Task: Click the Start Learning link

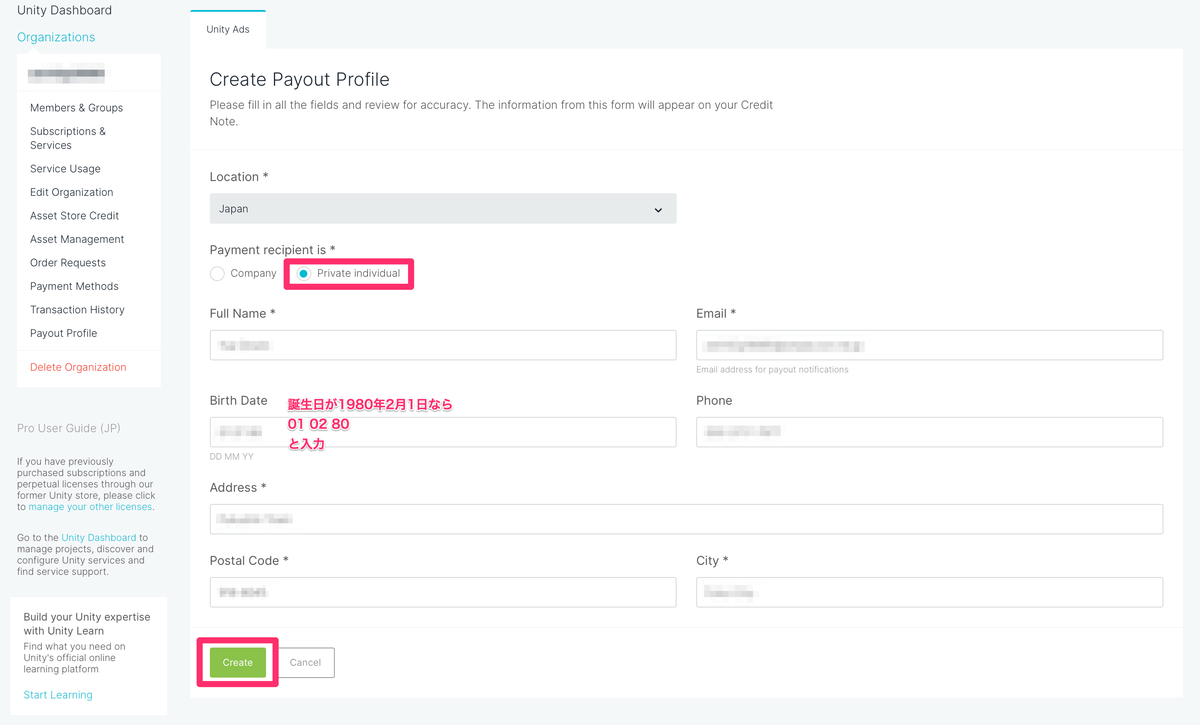Action: tap(58, 695)
